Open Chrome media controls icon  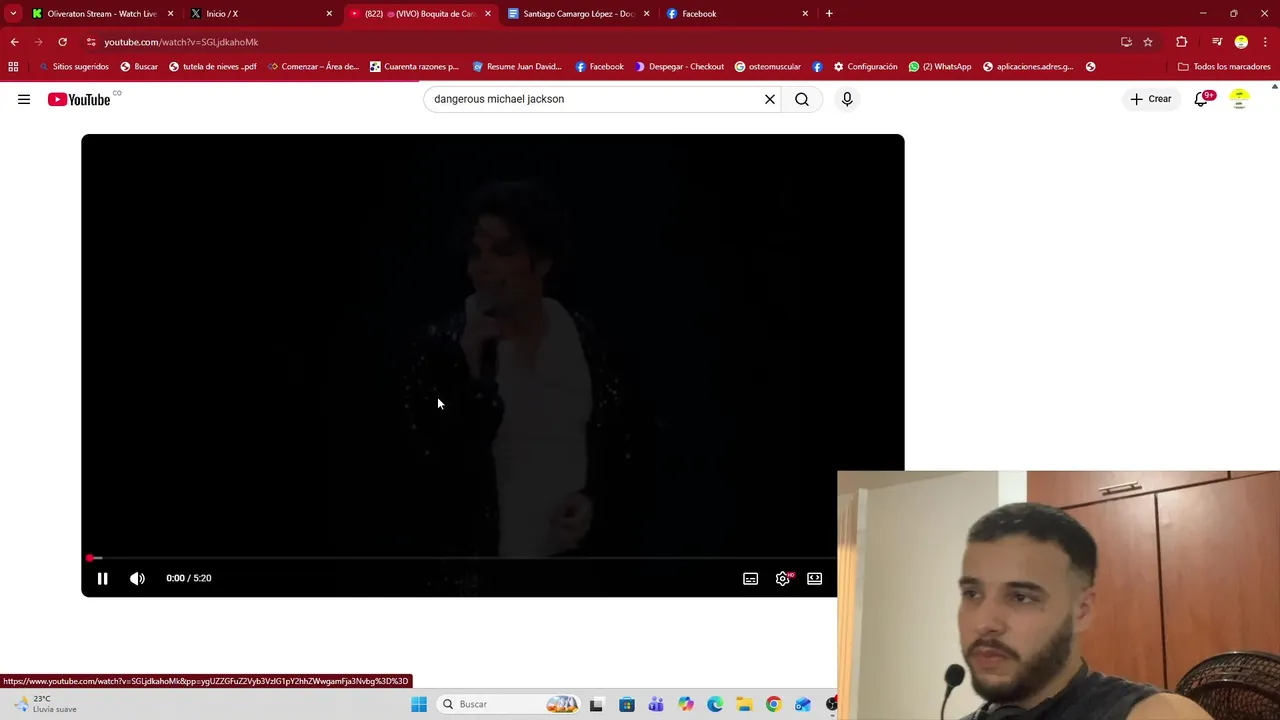1217,42
